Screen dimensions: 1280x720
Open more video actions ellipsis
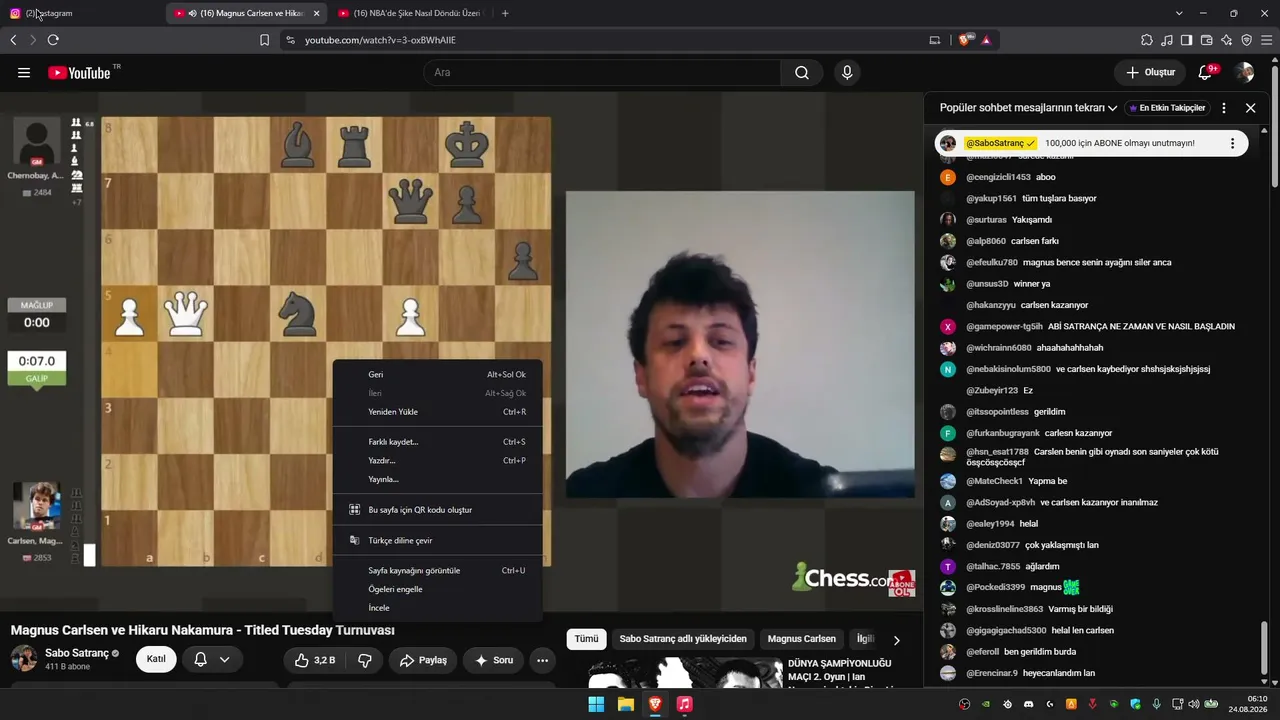point(542,660)
